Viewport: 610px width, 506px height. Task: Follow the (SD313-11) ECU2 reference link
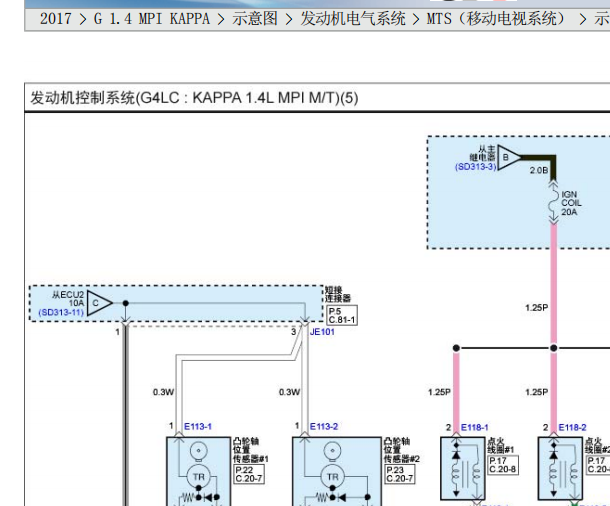tap(61, 312)
